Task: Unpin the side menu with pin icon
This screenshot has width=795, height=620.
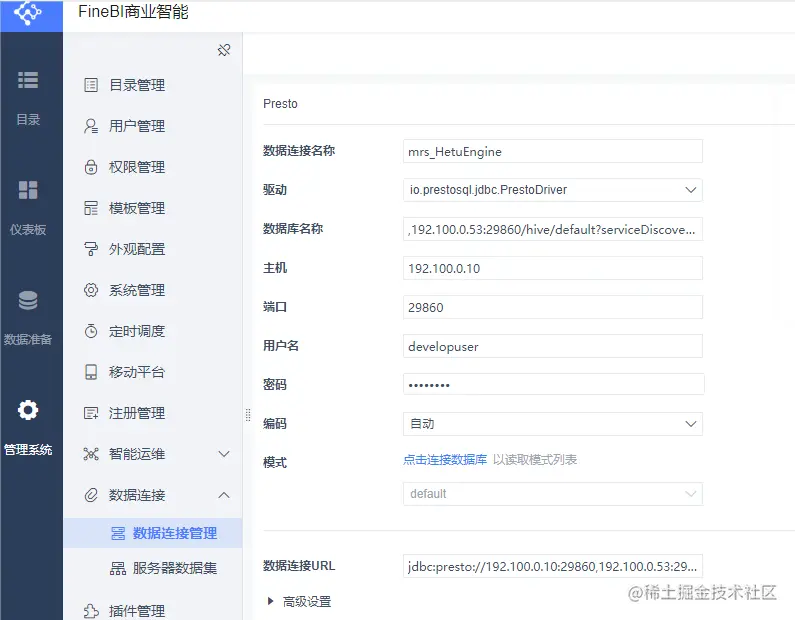Action: pyautogui.click(x=224, y=50)
